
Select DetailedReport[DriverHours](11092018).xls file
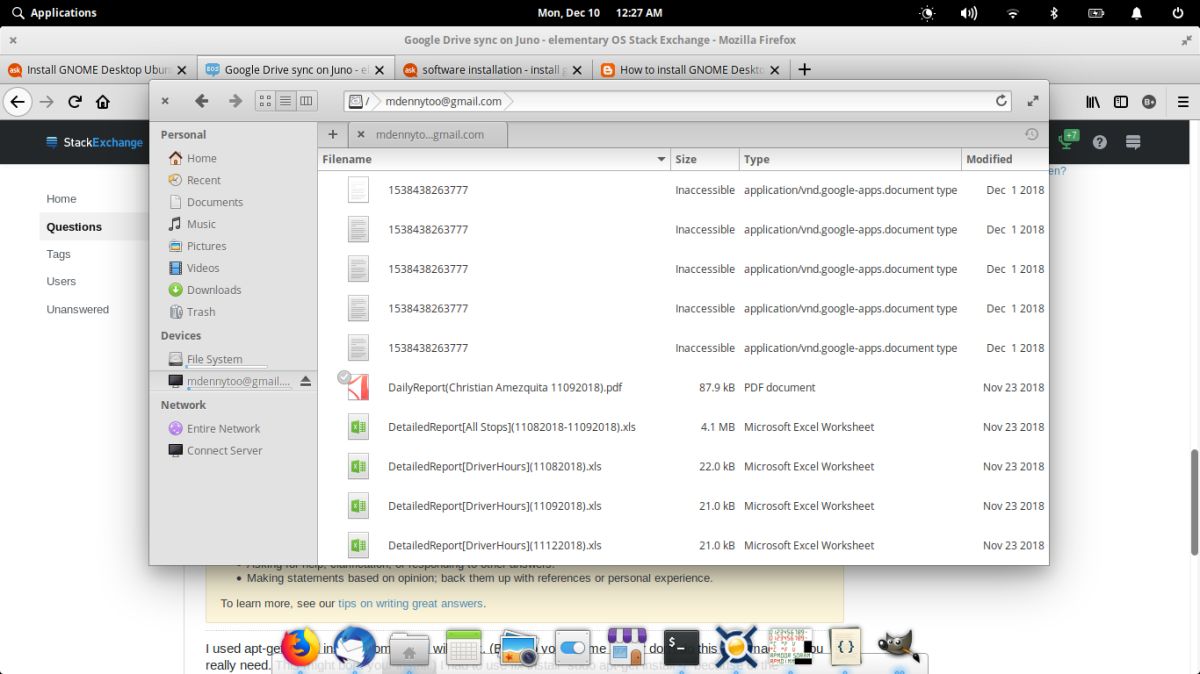683,506
